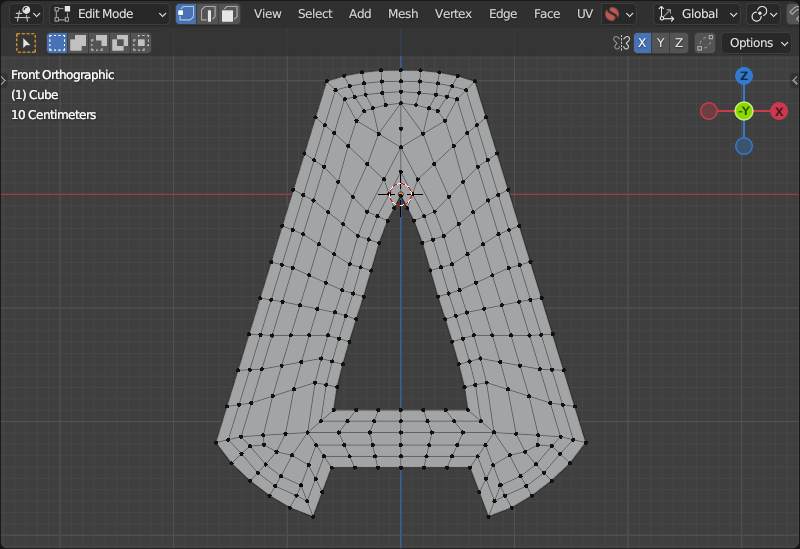Open the Global transform orientation dropdown
This screenshot has width=800, height=549.
(697, 14)
